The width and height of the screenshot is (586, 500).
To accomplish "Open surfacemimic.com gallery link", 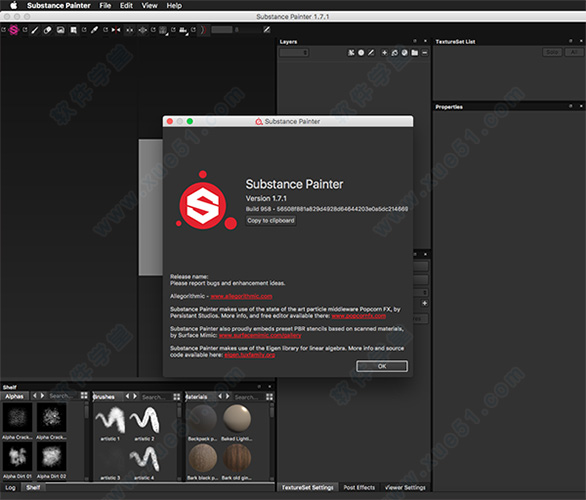I will pyautogui.click(x=260, y=335).
